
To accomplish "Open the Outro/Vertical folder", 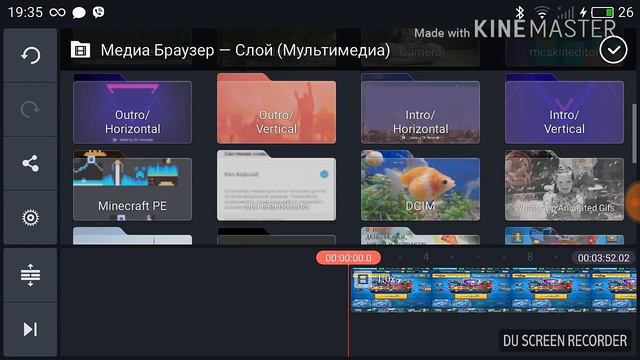I will [276, 109].
